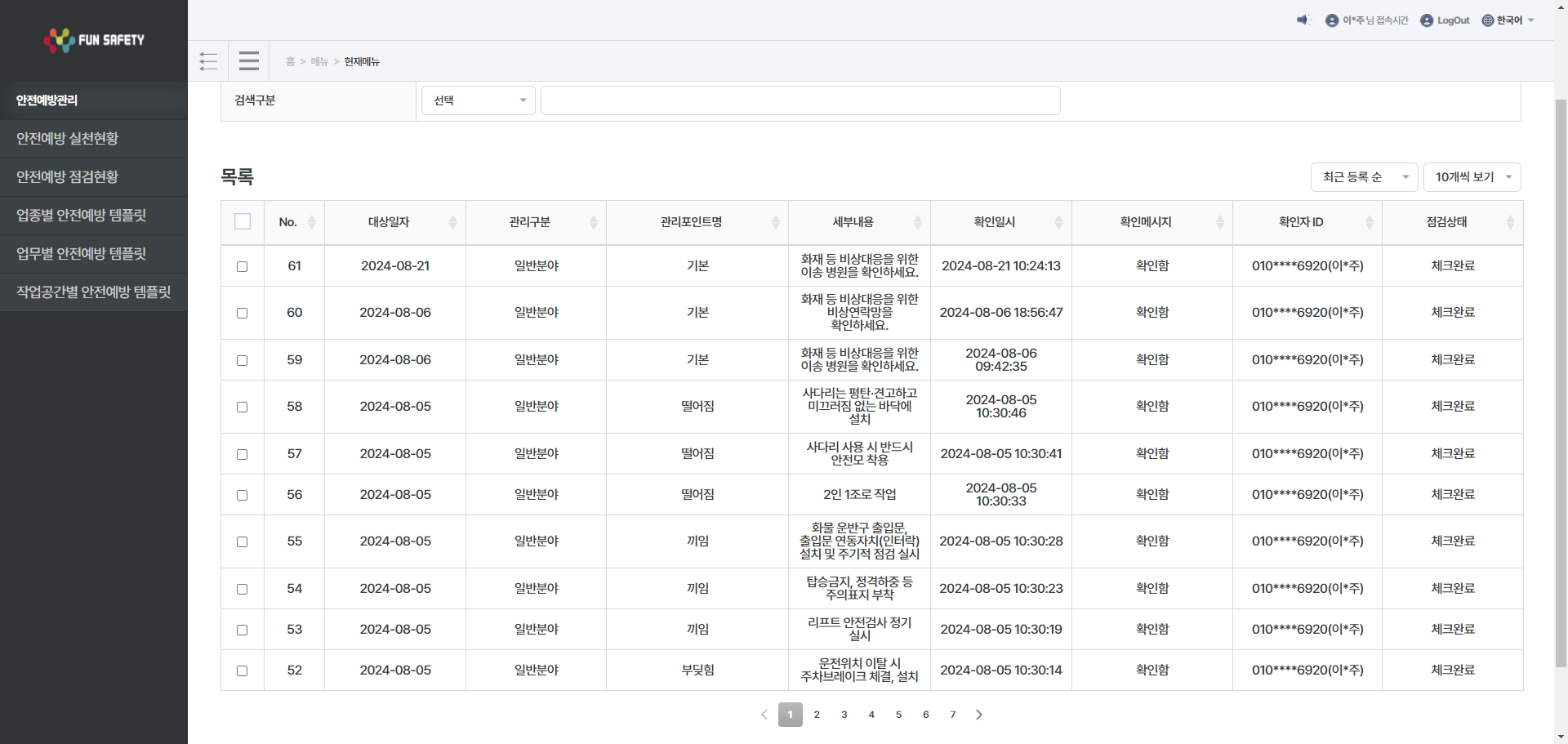Check the checkbox for row 53
The image size is (1568, 744).
coord(242,630)
